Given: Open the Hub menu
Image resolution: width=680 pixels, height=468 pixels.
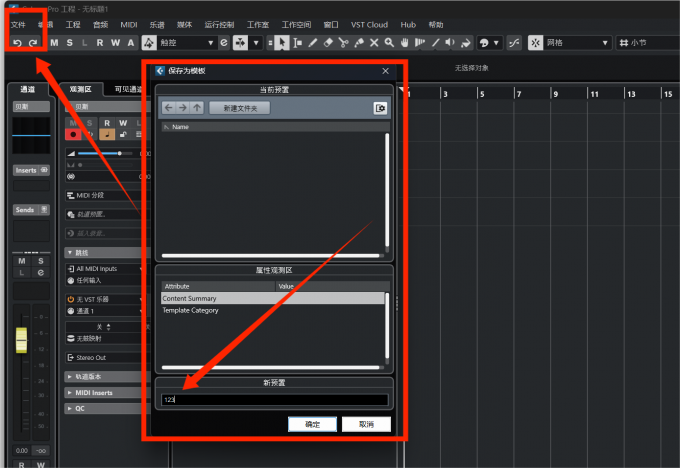Looking at the screenshot, I should pos(408,25).
